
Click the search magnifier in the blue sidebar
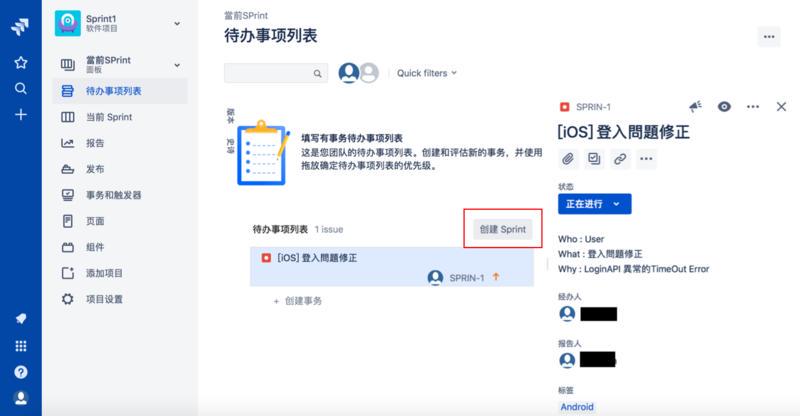(x=20, y=88)
